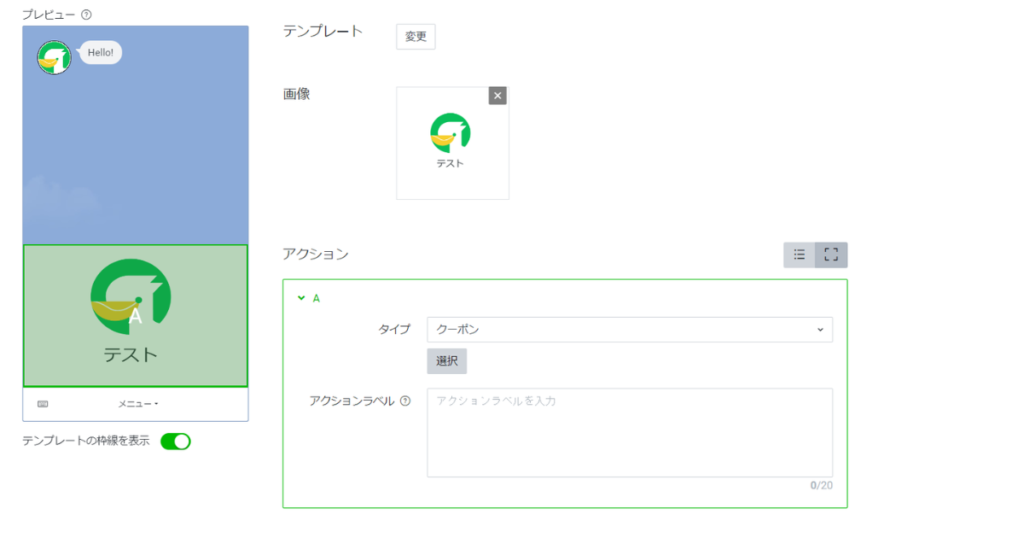Click the 変更 template button
The height and width of the screenshot is (538, 1024).
point(416,37)
